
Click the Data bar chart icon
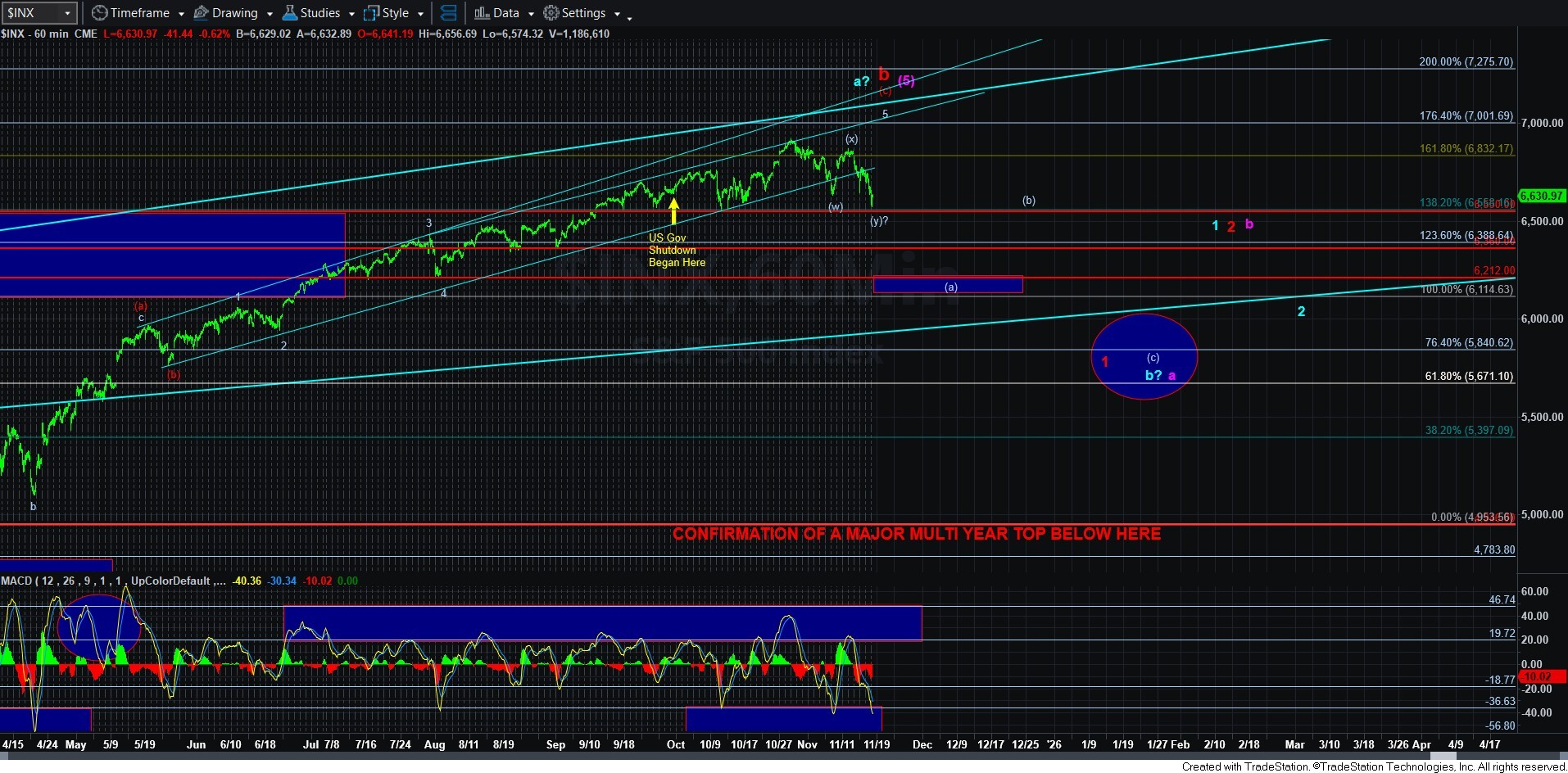click(x=482, y=13)
